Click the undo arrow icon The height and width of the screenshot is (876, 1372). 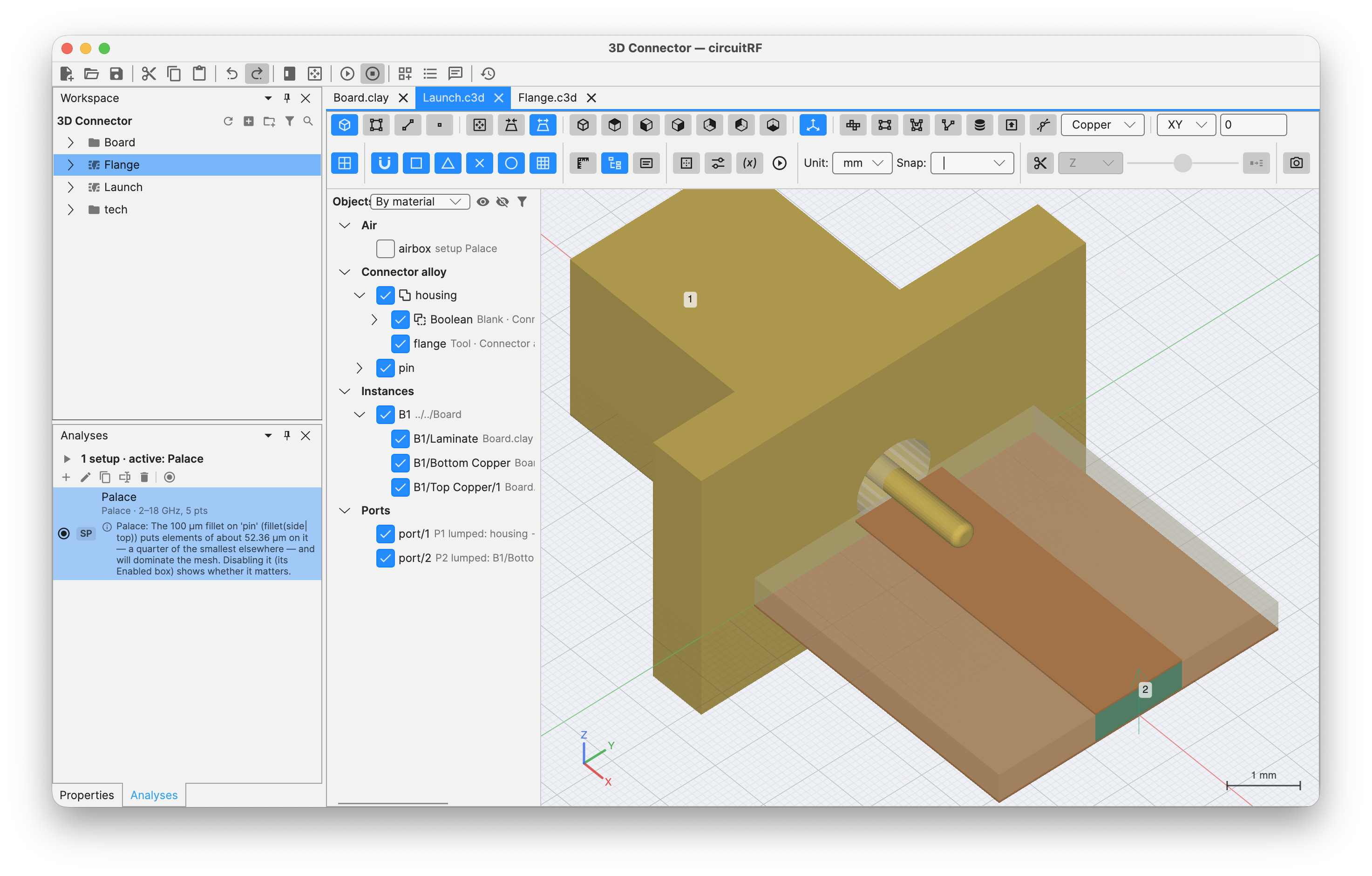[x=231, y=74]
